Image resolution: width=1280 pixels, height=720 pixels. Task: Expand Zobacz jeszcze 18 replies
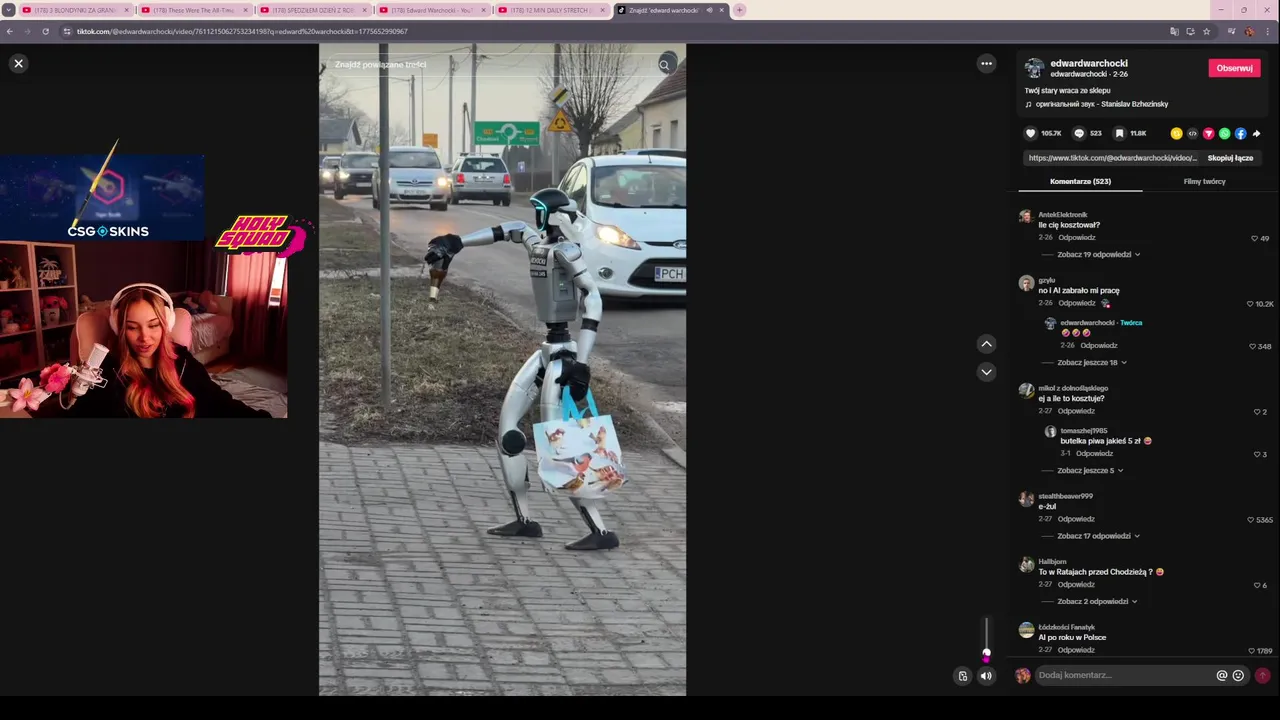[1092, 362]
